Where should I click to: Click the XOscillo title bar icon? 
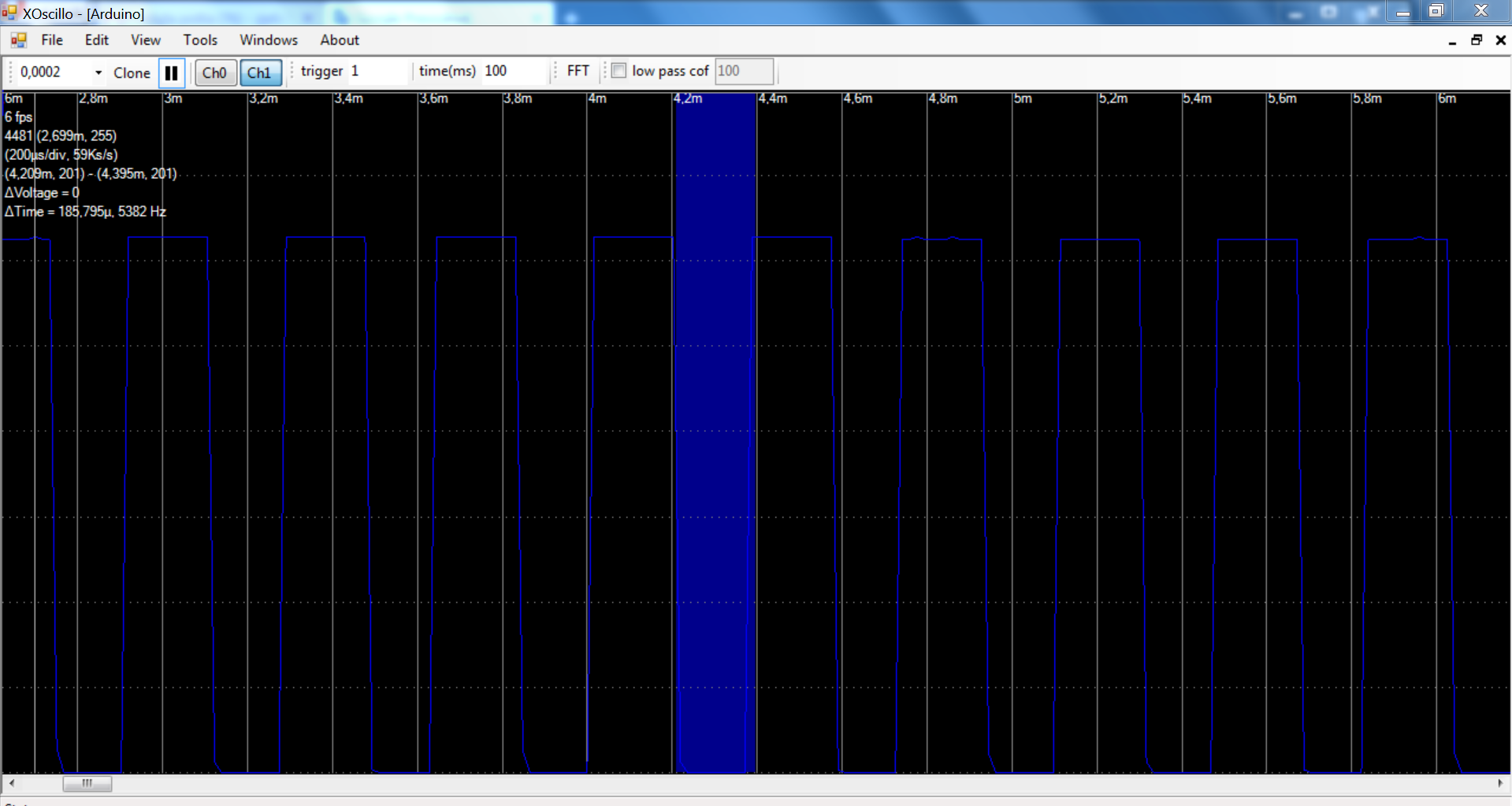tap(9, 12)
